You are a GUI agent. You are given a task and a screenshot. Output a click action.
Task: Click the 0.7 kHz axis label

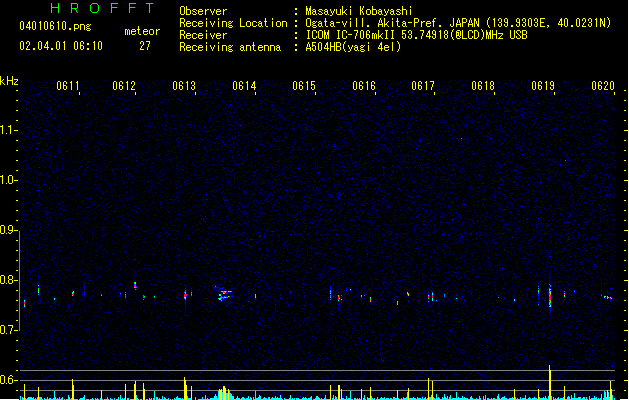8,330
